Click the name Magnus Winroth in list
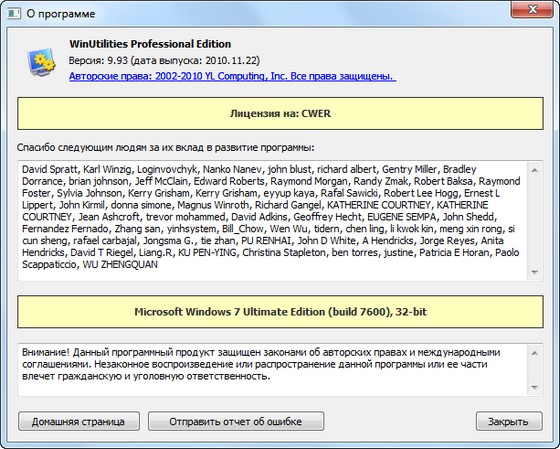560x449 pixels. pyautogui.click(x=213, y=205)
